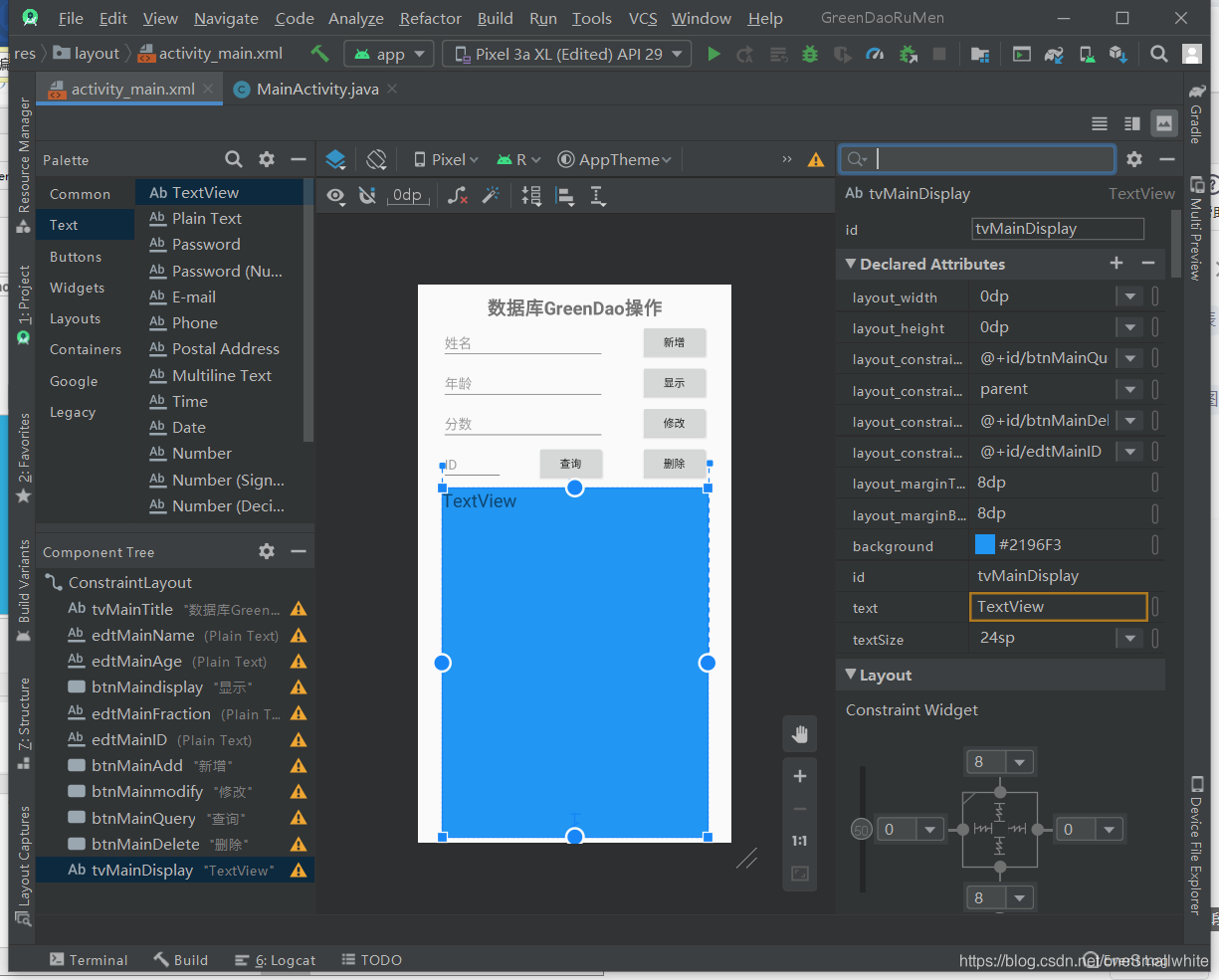Open the top margin 8 dropdown
The width and height of the screenshot is (1219, 980).
[1020, 762]
